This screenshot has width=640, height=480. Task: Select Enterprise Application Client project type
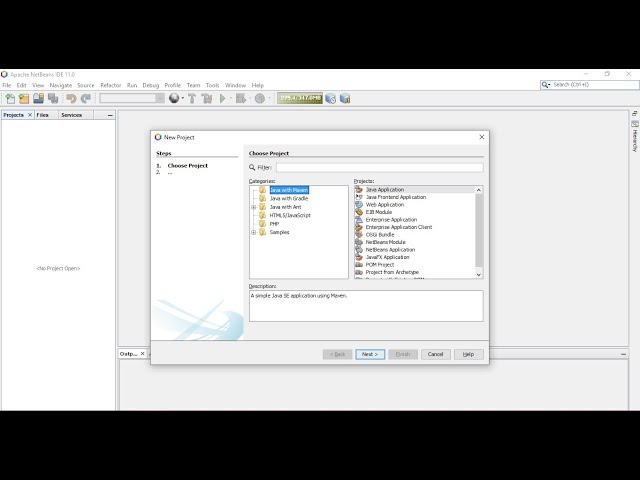coord(399,227)
